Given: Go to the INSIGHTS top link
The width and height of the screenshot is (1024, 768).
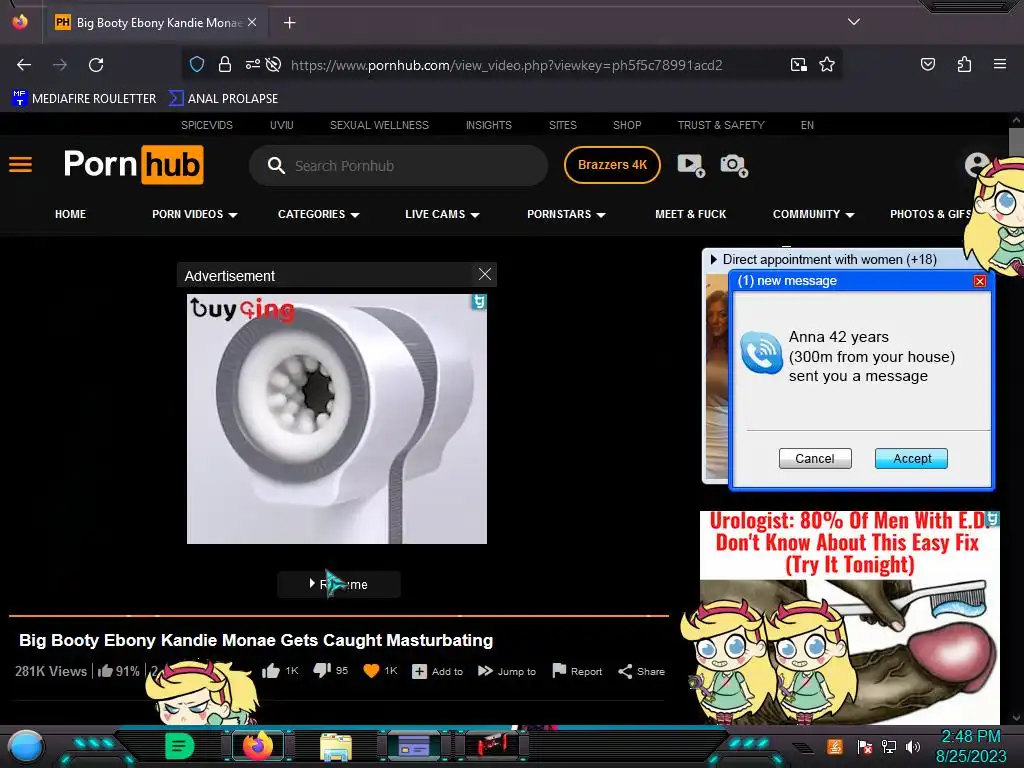Looking at the screenshot, I should [x=488, y=125].
